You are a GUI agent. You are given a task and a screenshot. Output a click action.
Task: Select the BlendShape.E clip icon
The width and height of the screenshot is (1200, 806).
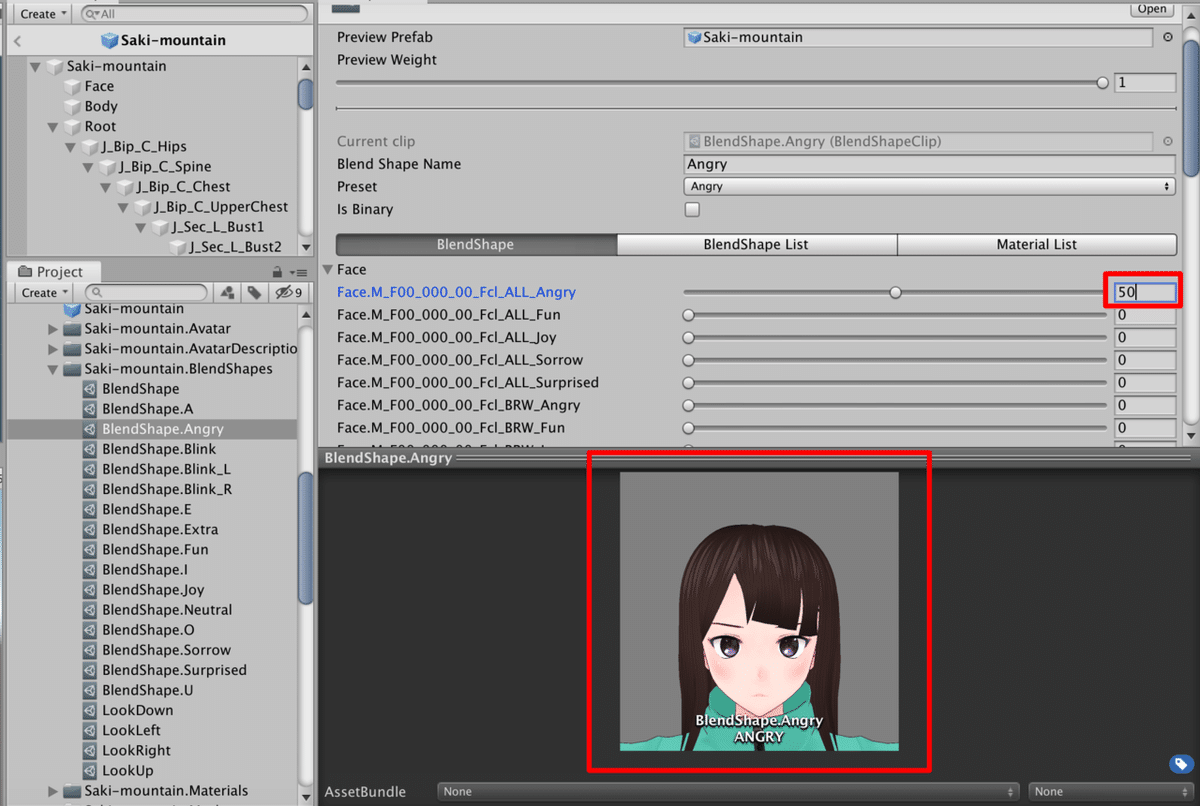90,509
